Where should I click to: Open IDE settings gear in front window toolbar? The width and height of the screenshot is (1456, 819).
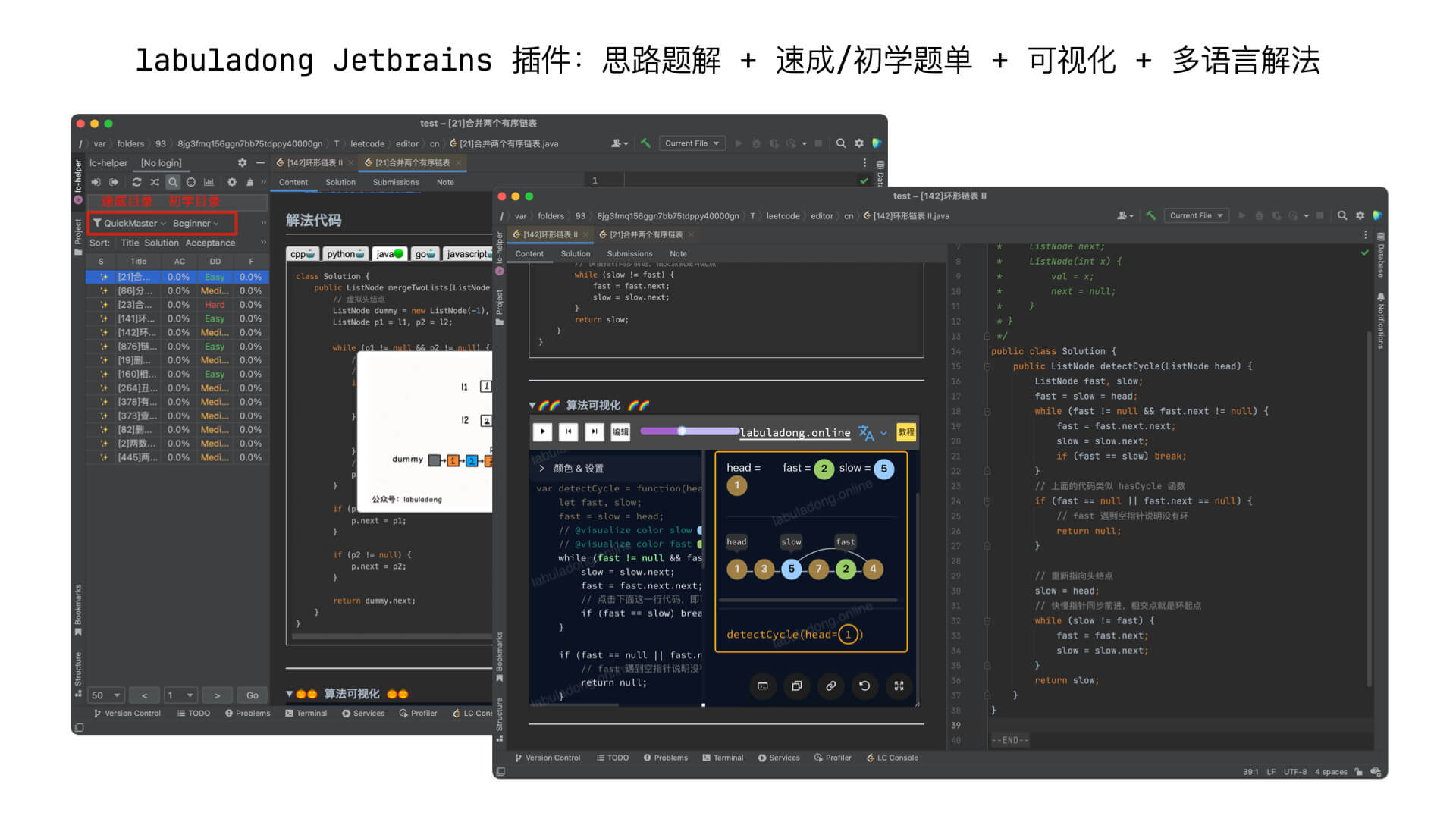pyautogui.click(x=1360, y=216)
